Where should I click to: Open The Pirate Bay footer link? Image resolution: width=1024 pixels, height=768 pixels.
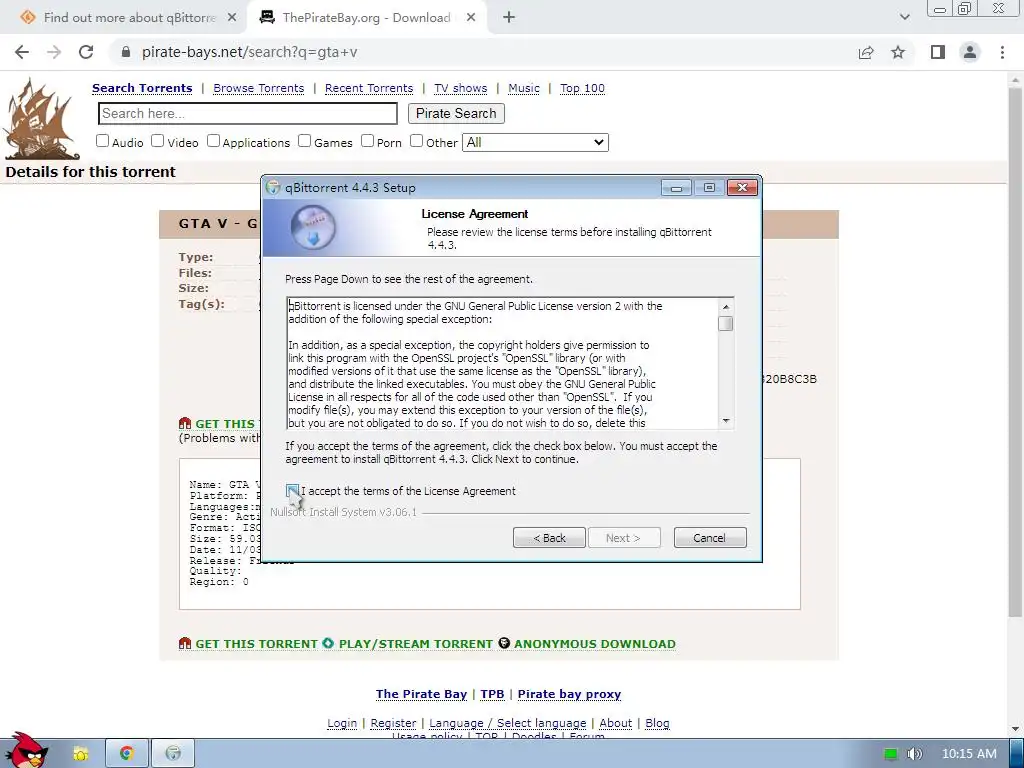(x=421, y=694)
